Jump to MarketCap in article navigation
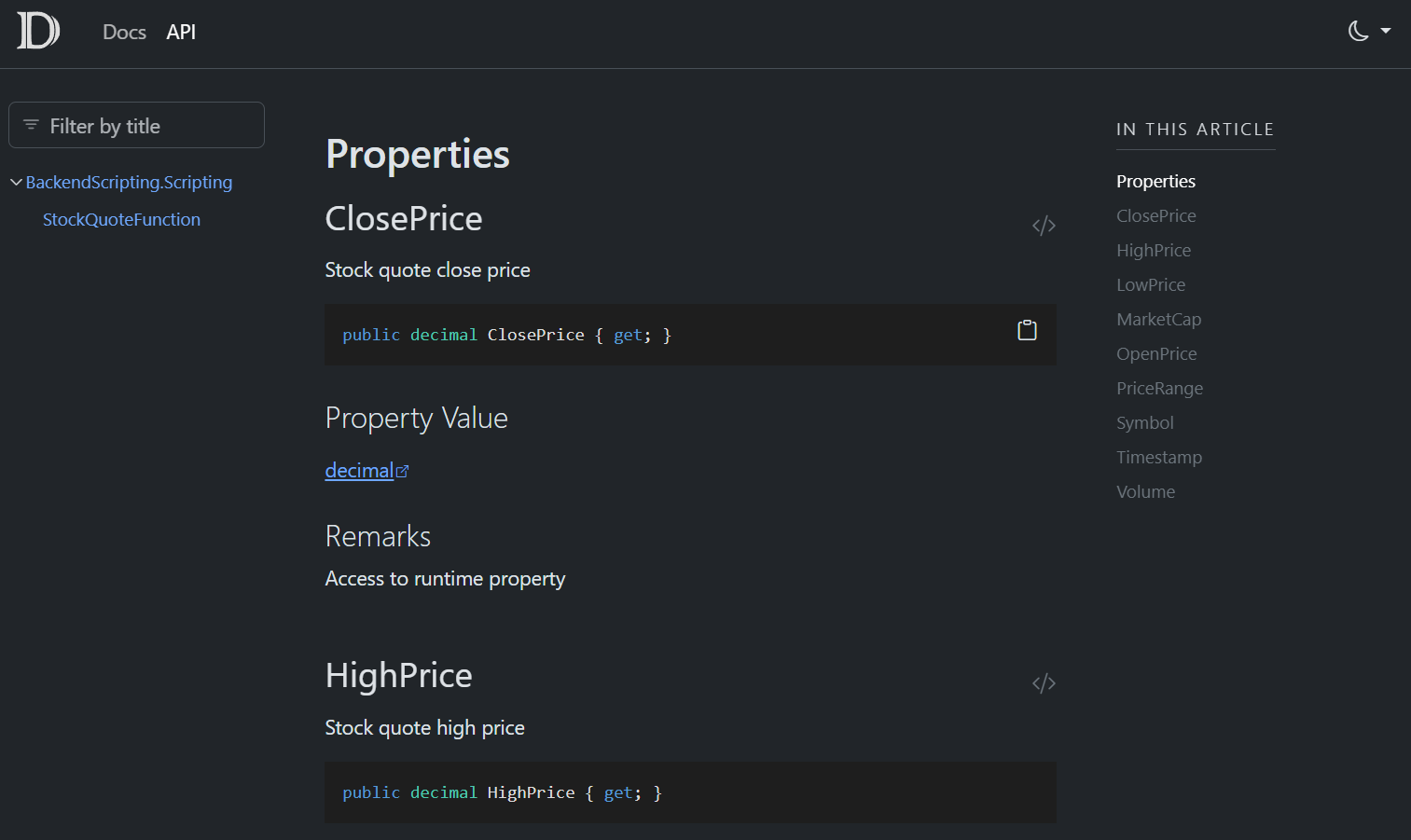 1158,319
